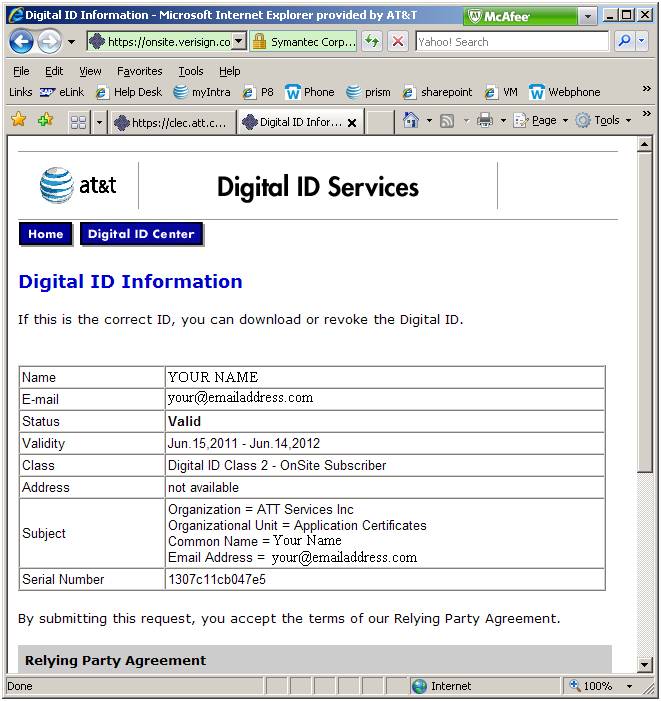Click the onsite.verisign address bar
This screenshot has height=701, width=661.
click(160, 42)
